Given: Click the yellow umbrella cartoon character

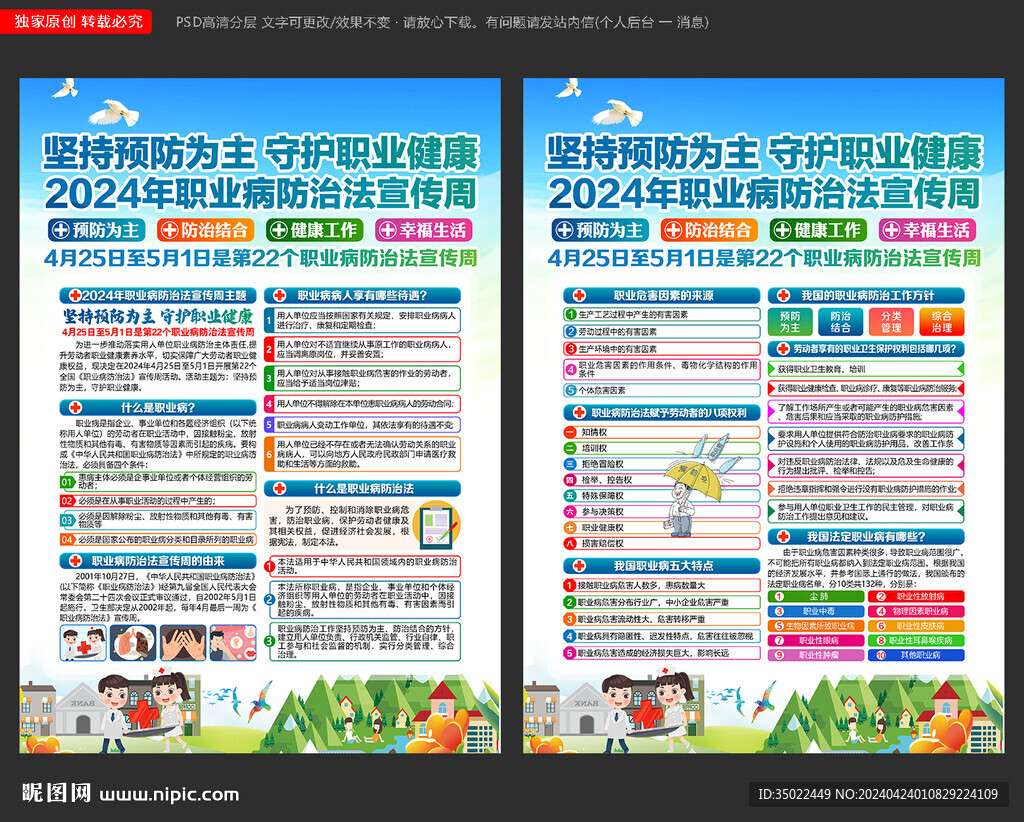Looking at the screenshot, I should (x=693, y=481).
